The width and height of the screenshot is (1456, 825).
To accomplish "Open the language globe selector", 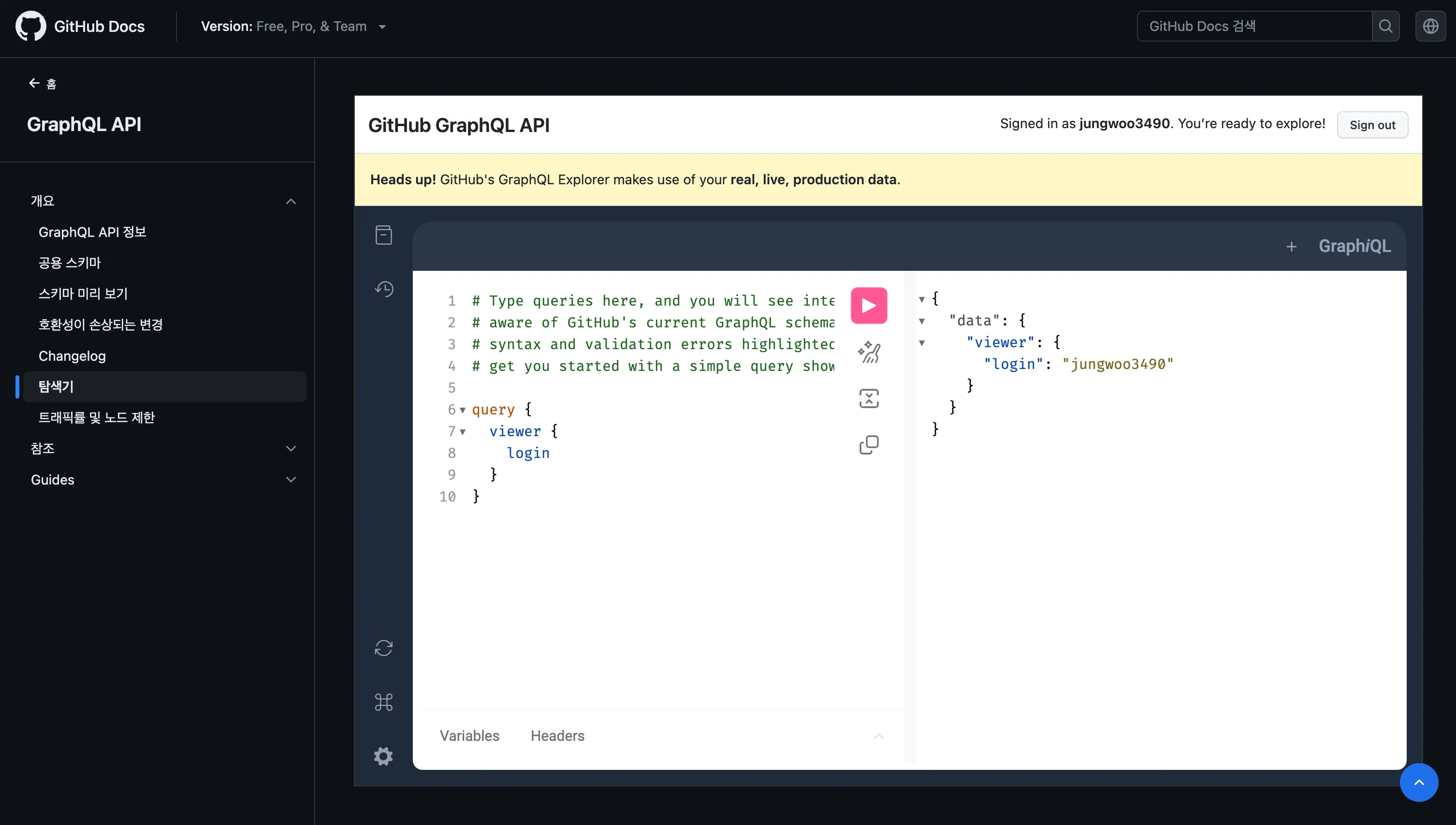I will 1430,26.
